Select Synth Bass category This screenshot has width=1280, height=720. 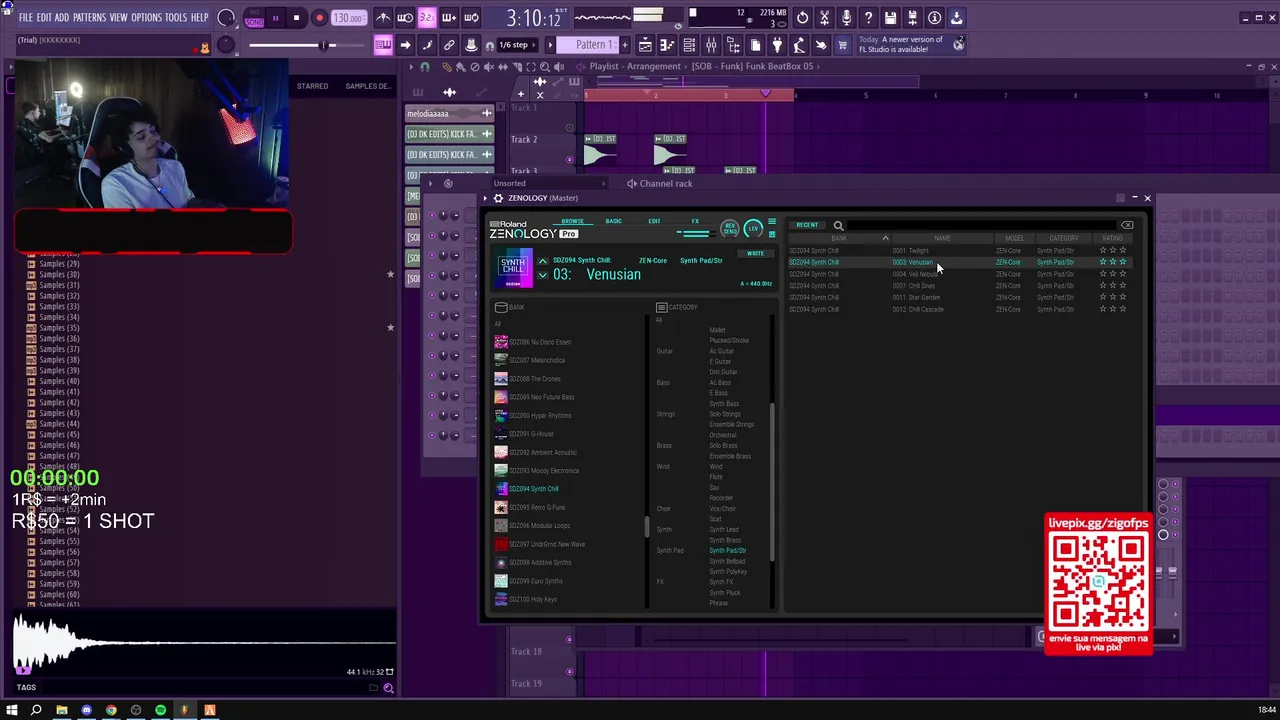click(x=724, y=404)
